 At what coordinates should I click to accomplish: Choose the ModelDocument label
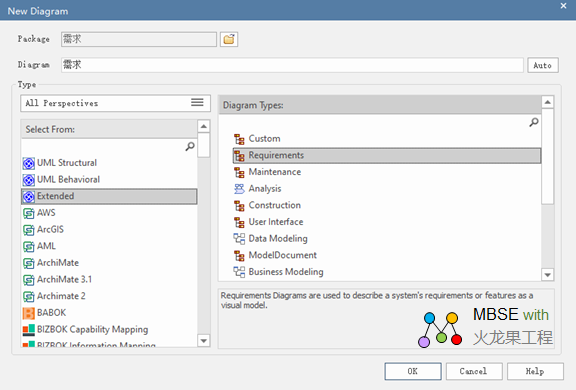tap(282, 255)
